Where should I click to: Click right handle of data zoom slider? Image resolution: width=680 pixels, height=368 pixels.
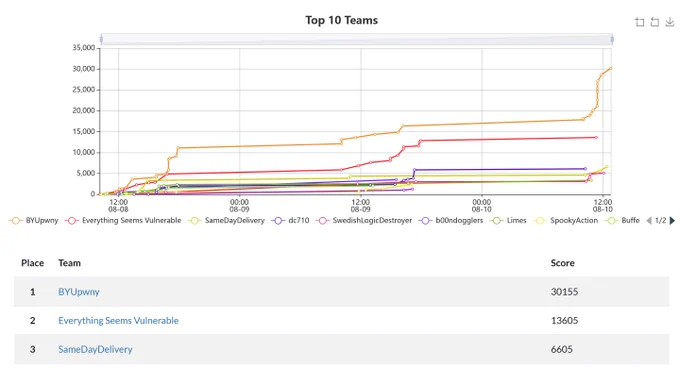[612, 39]
